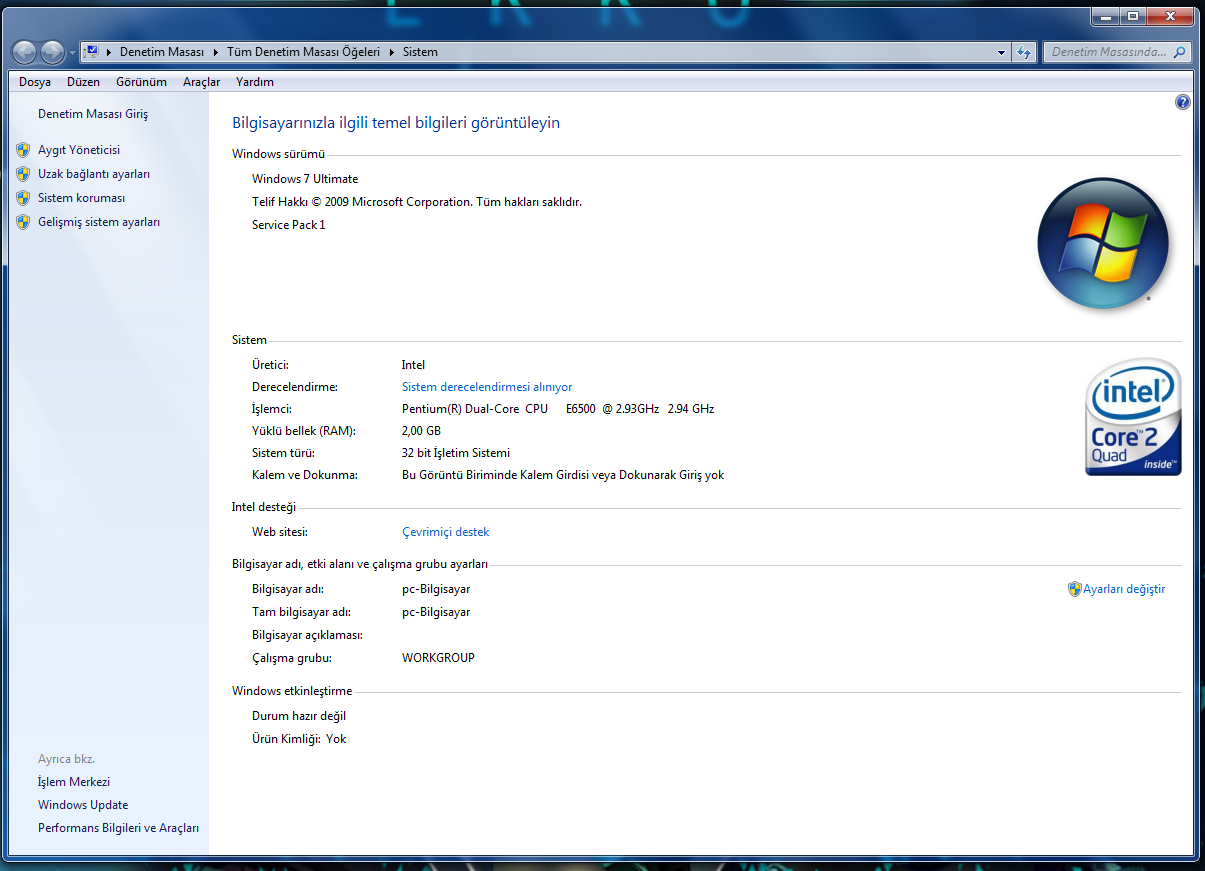Click the Back navigation arrow button
The image size is (1205, 871).
25,52
